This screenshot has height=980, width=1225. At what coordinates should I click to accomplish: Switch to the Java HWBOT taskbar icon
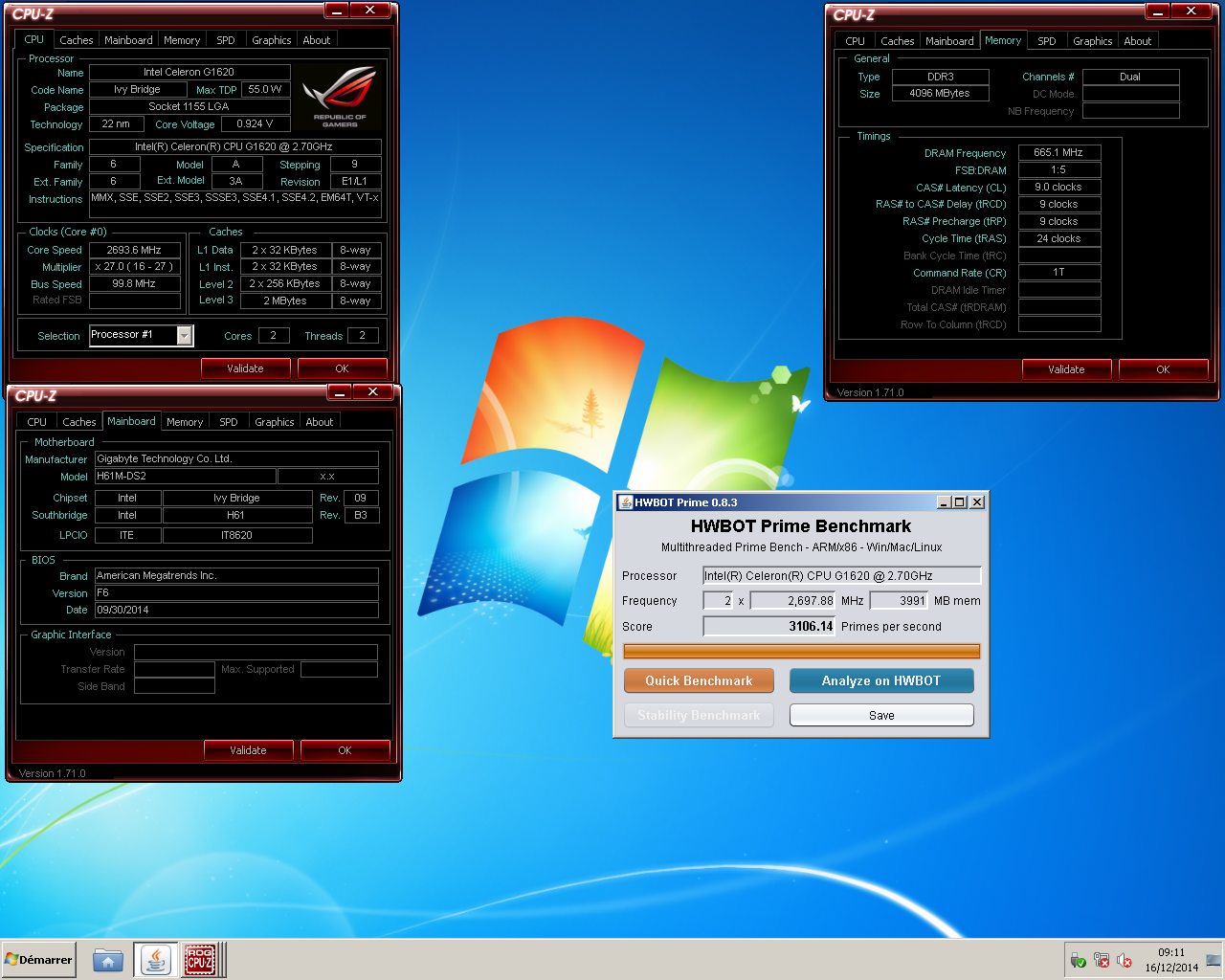[155, 959]
